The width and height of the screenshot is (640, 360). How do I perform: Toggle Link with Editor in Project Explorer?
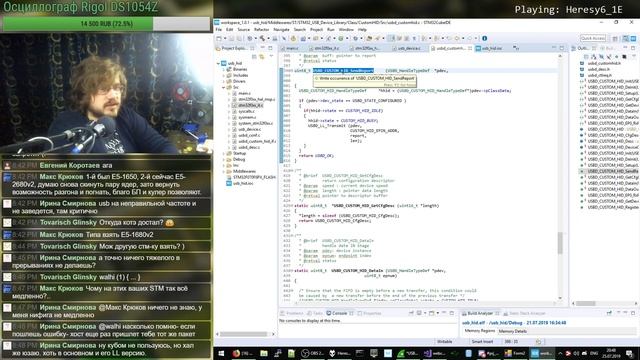click(262, 56)
